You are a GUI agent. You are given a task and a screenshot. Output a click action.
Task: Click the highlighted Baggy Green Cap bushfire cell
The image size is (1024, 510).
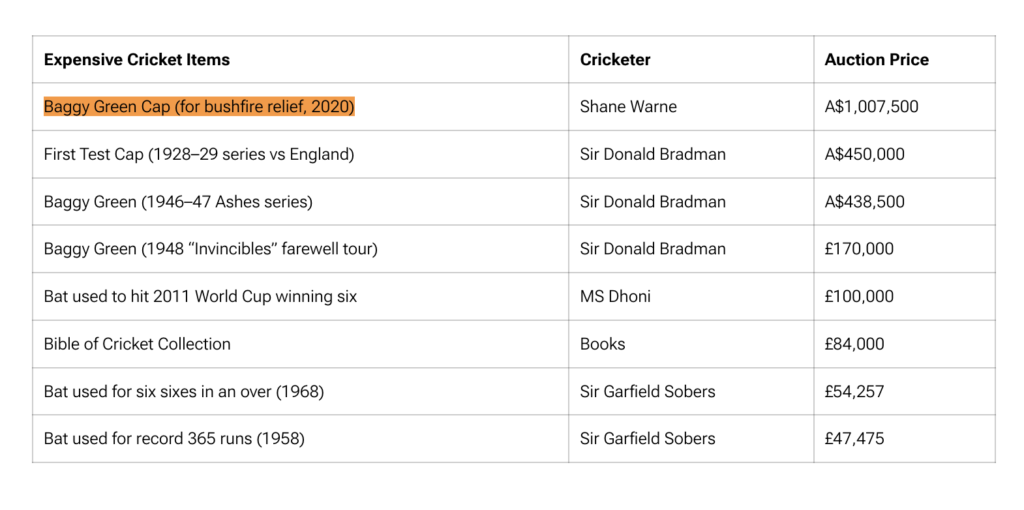tap(199, 107)
